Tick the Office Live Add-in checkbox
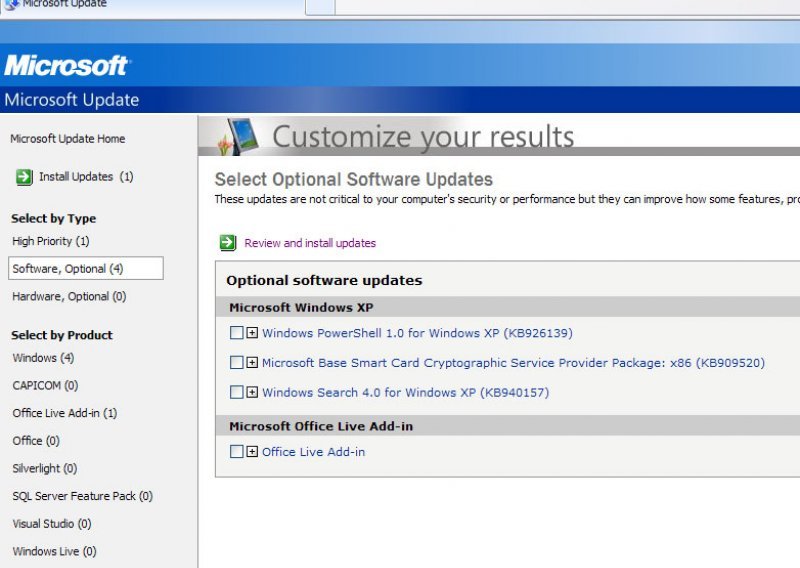This screenshot has width=800, height=568. 236,452
